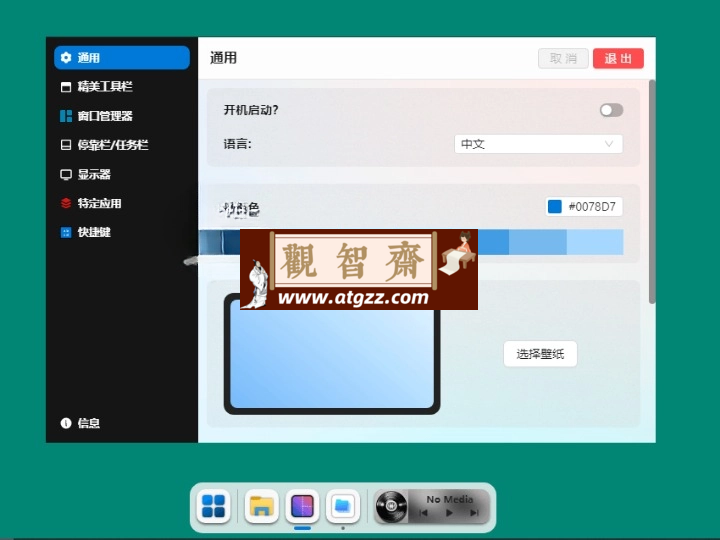
Task: Click the 开机启动? label text
Action: (x=251, y=110)
